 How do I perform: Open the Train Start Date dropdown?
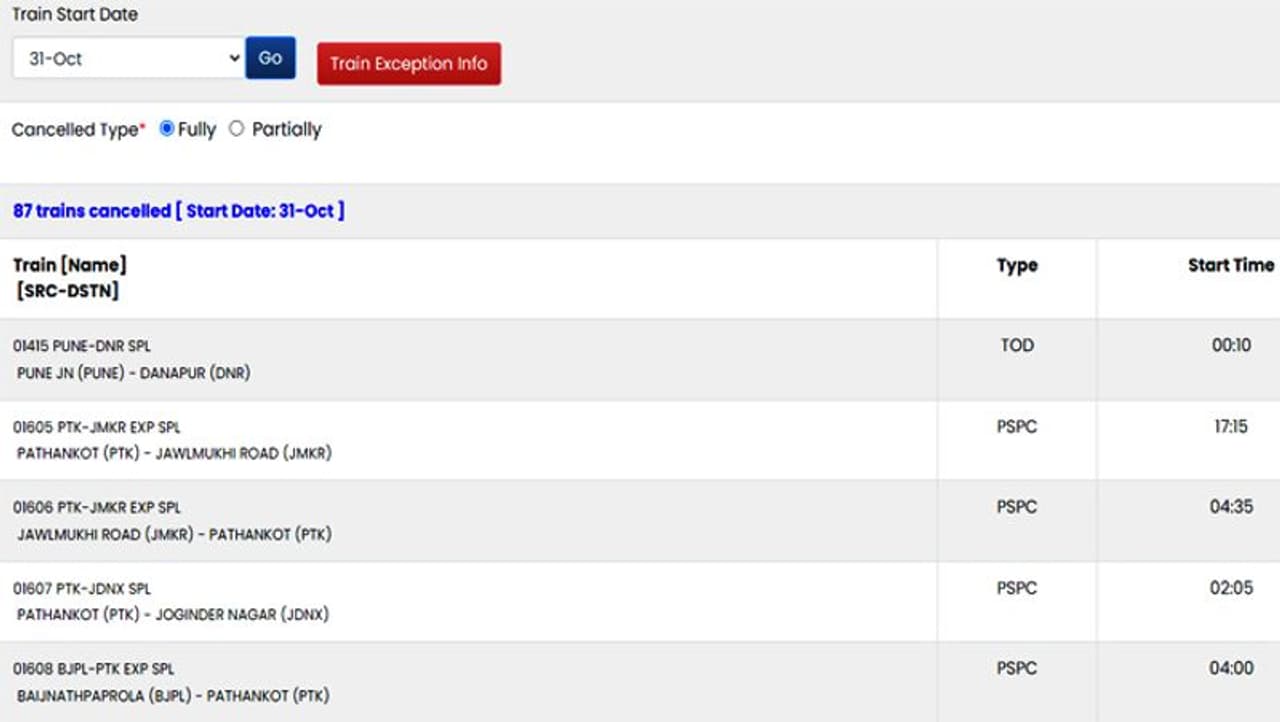pos(128,59)
